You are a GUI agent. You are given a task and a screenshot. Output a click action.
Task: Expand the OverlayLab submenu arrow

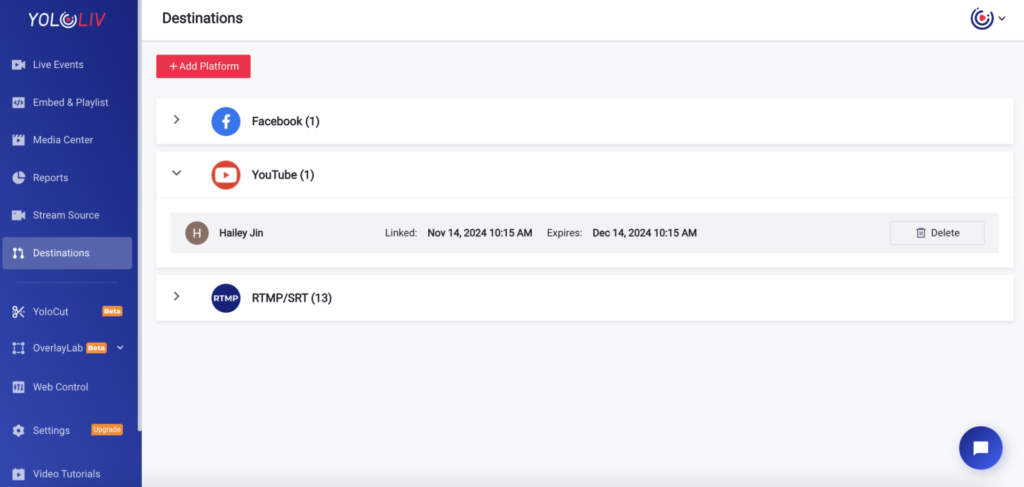click(x=120, y=348)
